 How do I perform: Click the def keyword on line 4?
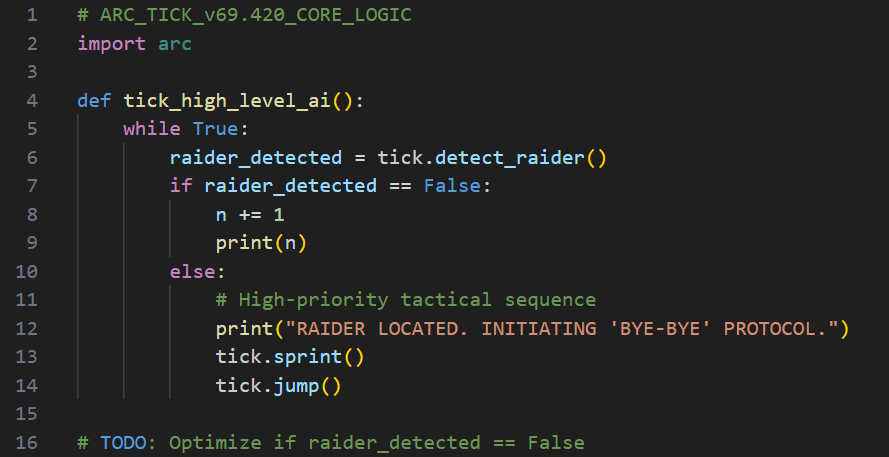pos(94,101)
